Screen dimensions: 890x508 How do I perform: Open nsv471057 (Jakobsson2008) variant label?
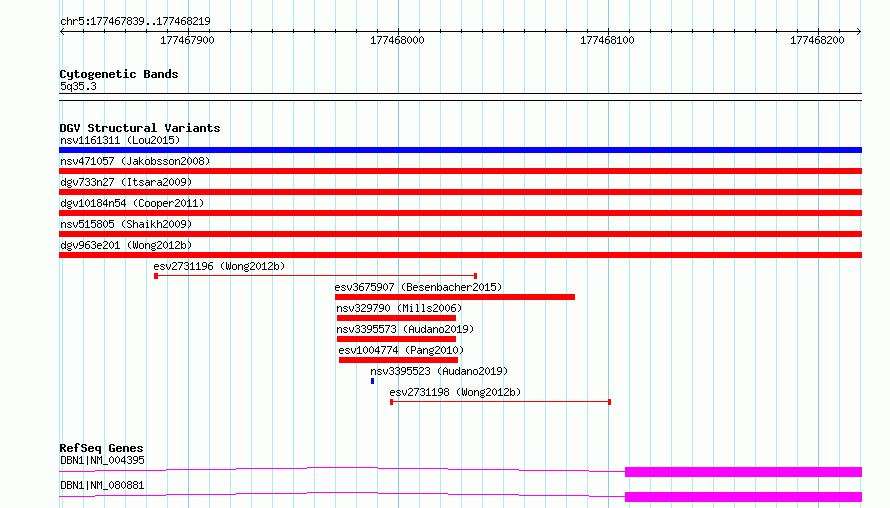coord(135,161)
